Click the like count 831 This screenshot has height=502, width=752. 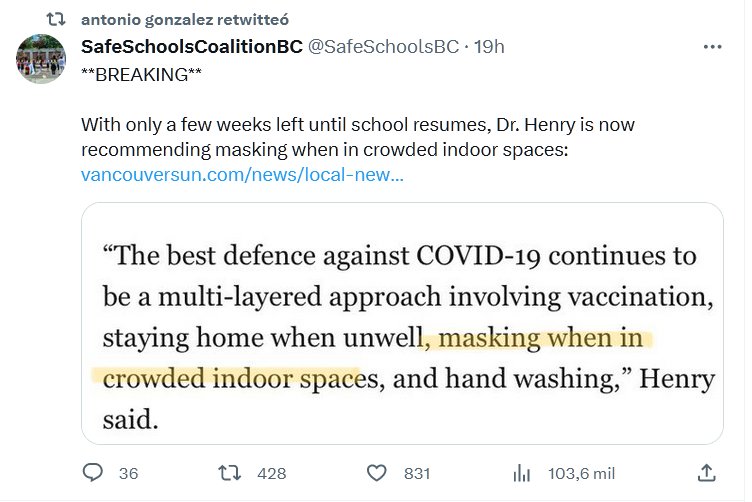click(416, 474)
